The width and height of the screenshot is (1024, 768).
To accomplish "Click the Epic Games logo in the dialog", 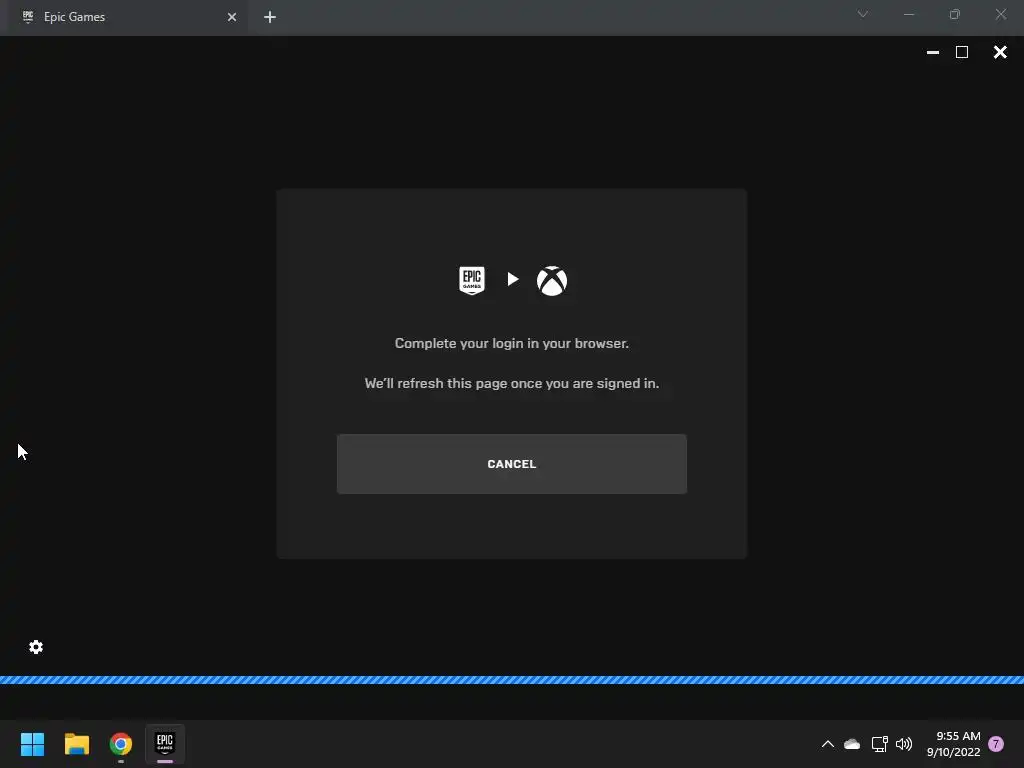I will [x=472, y=280].
